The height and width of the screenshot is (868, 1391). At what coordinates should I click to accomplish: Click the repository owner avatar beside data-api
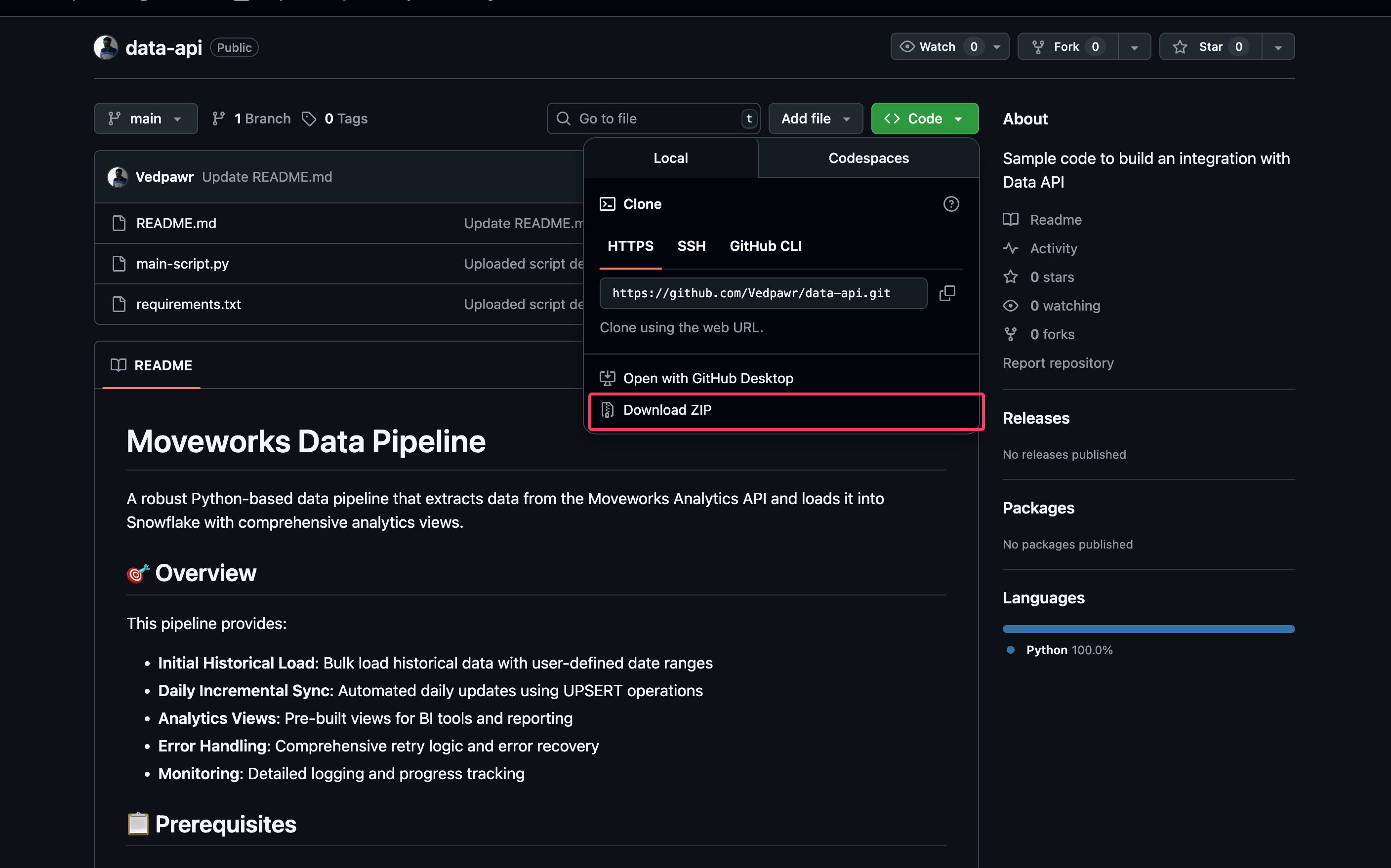[x=106, y=47]
